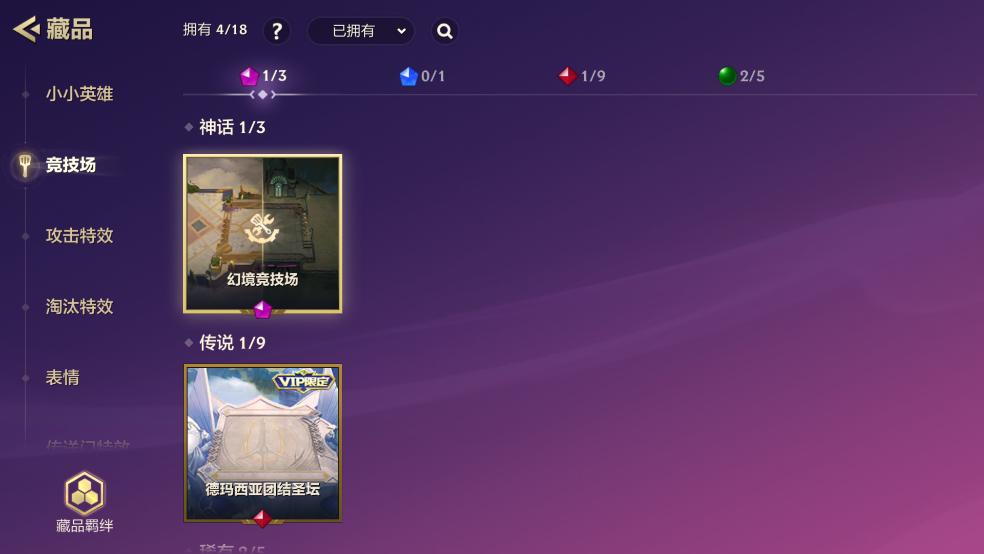This screenshot has height=554, width=984.
Task: Click the magnifier search icon
Action: coord(445,31)
